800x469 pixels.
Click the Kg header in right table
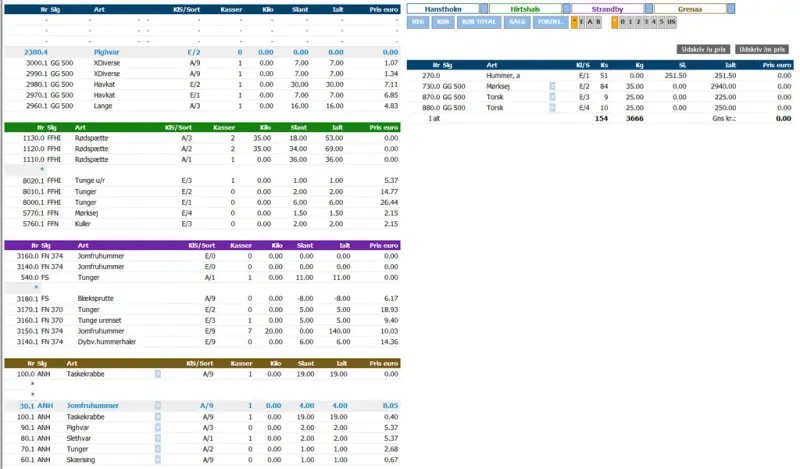coord(639,65)
